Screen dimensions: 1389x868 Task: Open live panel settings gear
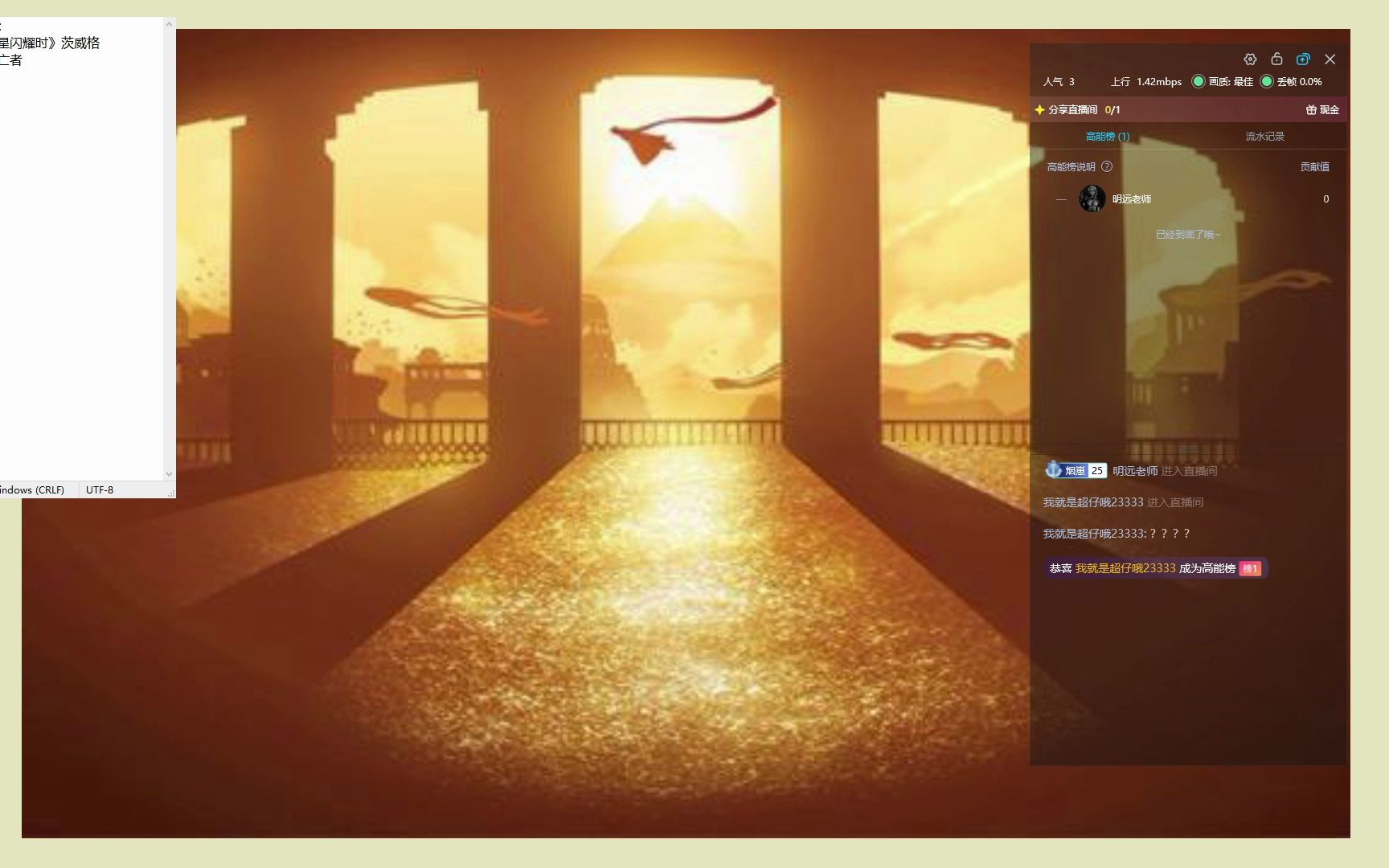coord(1250,59)
